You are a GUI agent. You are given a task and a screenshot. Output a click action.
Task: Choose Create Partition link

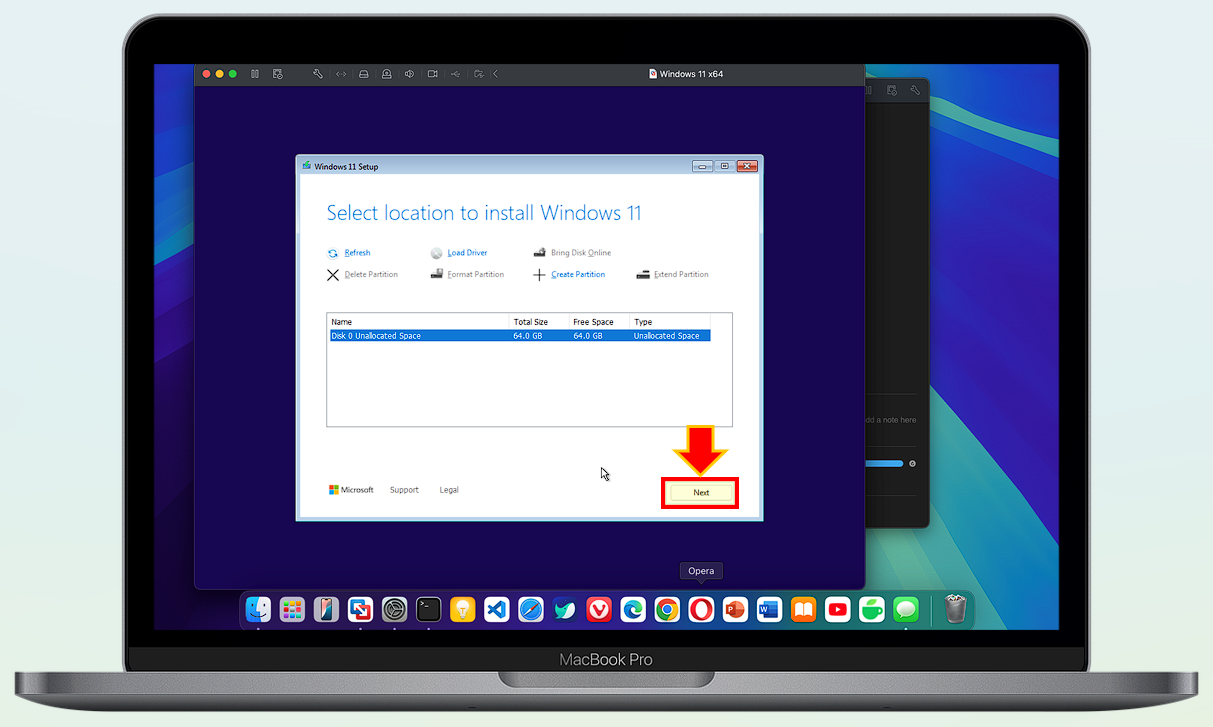coord(578,274)
